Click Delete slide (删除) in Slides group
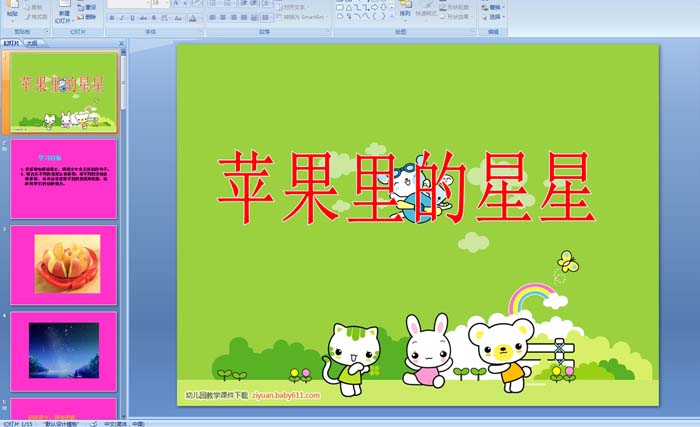700x427 pixels. [x=87, y=17]
